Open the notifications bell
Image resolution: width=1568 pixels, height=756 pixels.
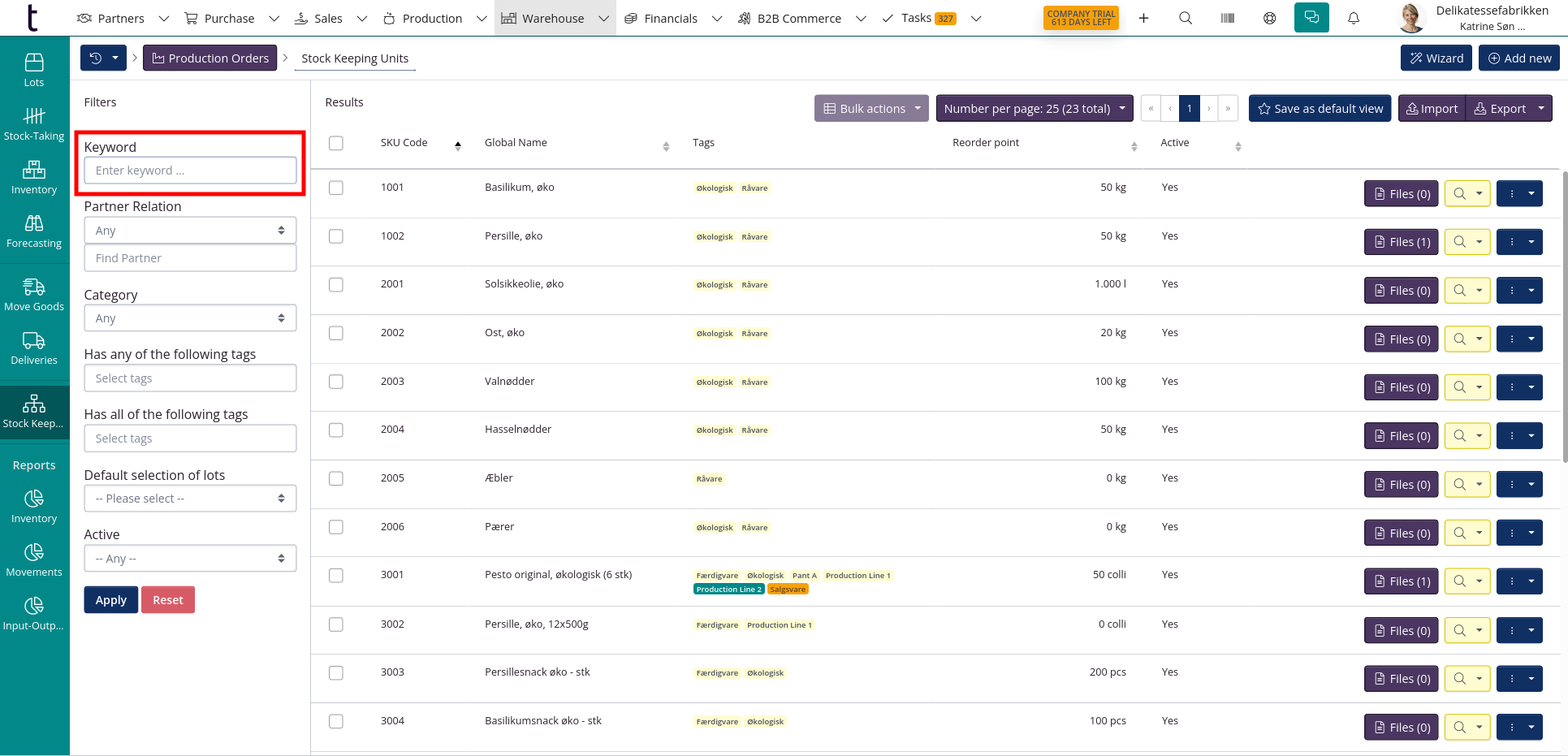click(x=1353, y=18)
